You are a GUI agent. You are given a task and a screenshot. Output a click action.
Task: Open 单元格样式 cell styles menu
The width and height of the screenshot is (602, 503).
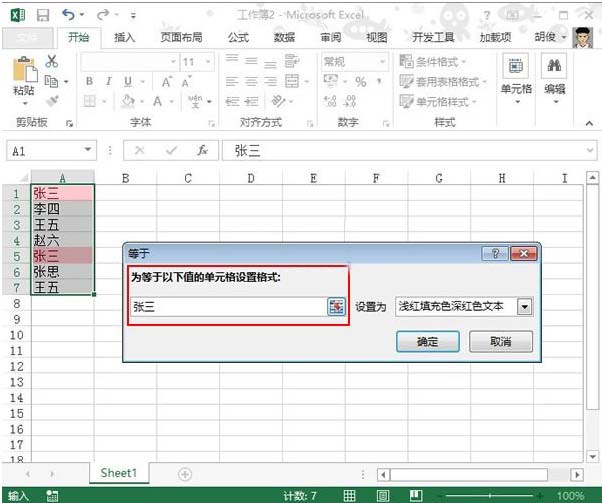click(x=438, y=102)
